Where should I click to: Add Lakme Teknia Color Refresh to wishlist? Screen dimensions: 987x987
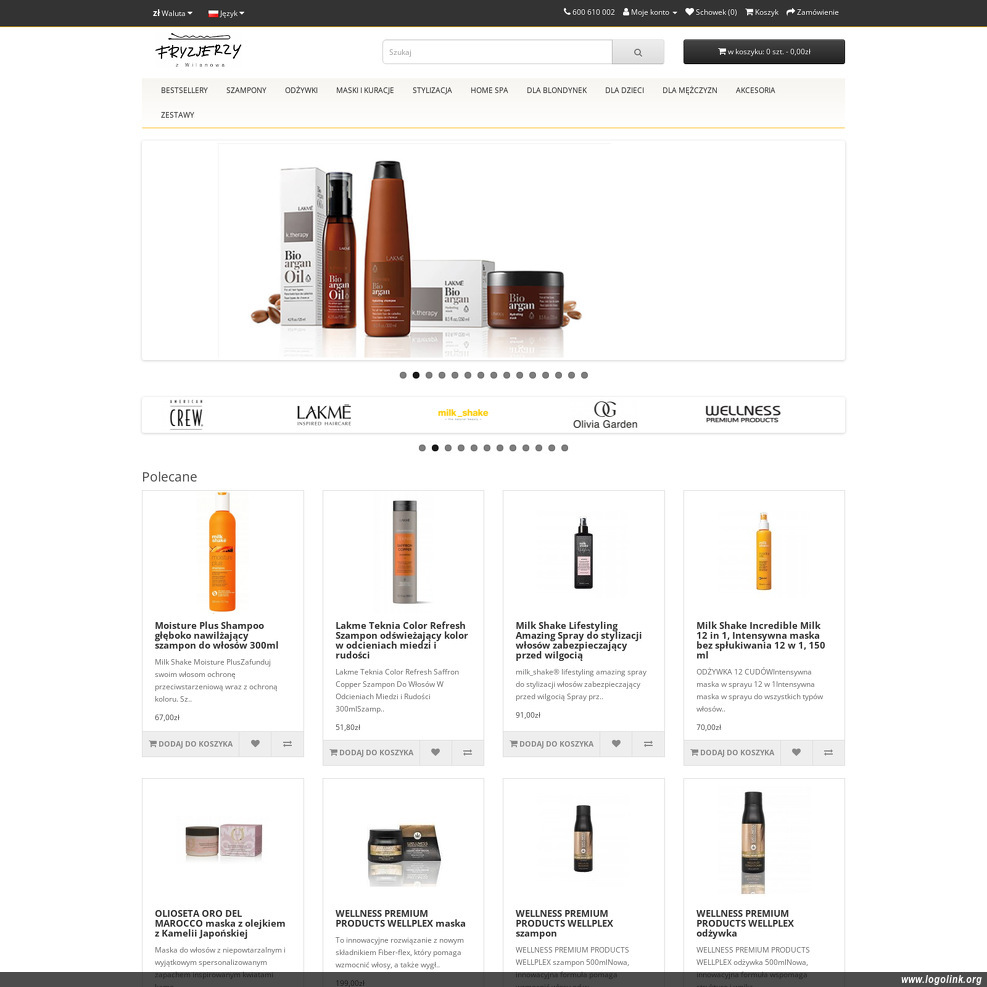pos(436,752)
